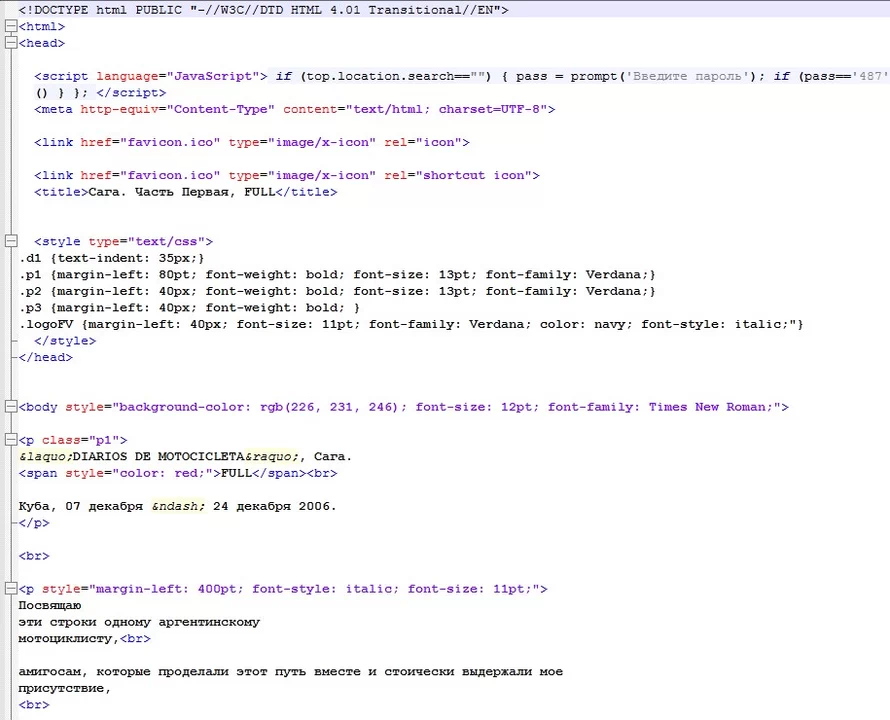Click the highlighted ndash entity near the dates
The width and height of the screenshot is (890, 720).
pyautogui.click(x=176, y=506)
